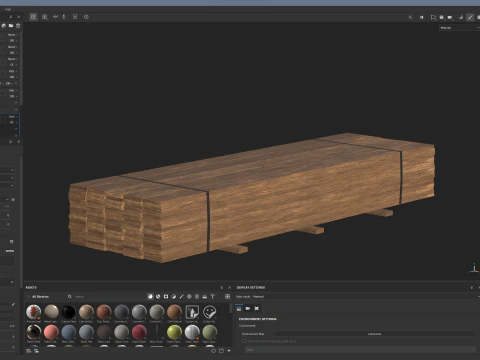This screenshot has height=360, width=480.
Task: Click the folder icon at assets panel bottom-right
Action: (x=221, y=351)
